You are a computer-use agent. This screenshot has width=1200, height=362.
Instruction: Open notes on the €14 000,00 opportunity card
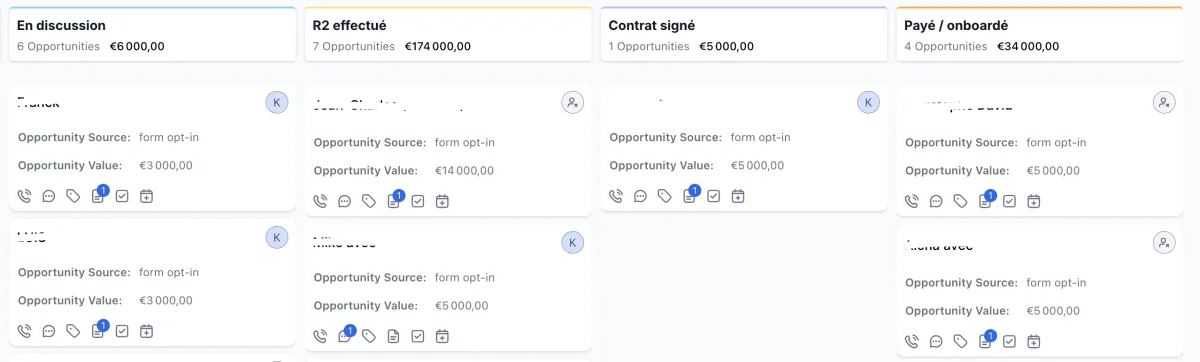click(x=394, y=200)
